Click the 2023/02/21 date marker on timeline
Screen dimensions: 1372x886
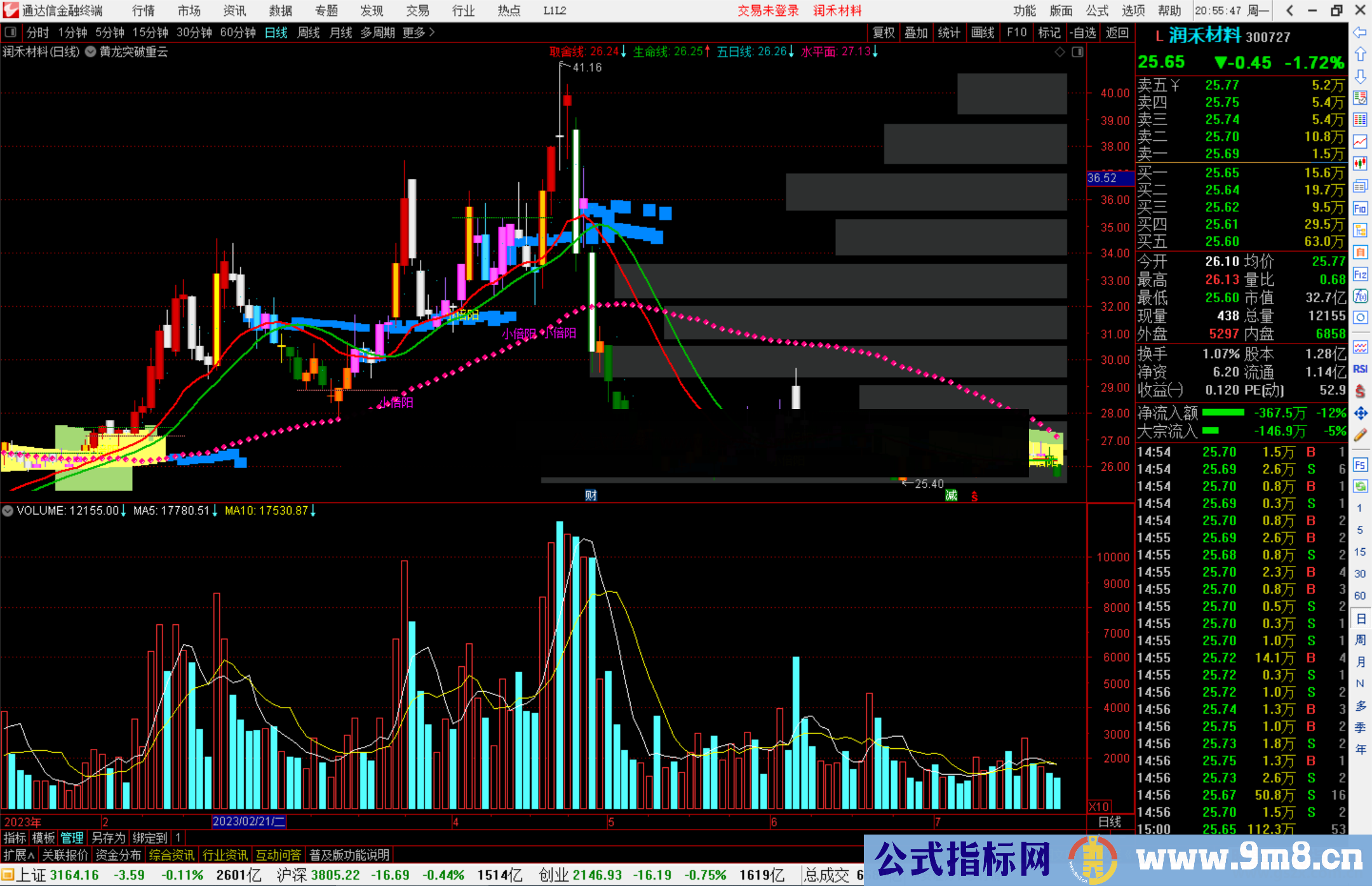coord(248,821)
